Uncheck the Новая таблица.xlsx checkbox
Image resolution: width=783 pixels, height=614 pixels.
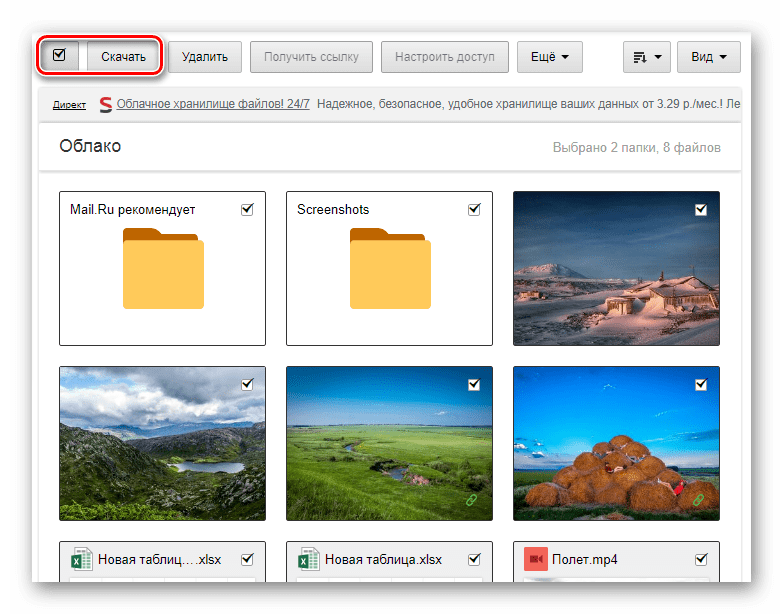pyautogui.click(x=474, y=559)
